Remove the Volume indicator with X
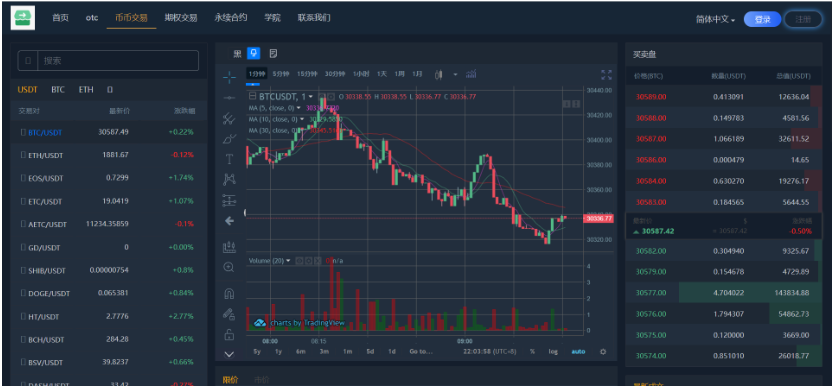The height and width of the screenshot is (386, 833). coord(317,261)
